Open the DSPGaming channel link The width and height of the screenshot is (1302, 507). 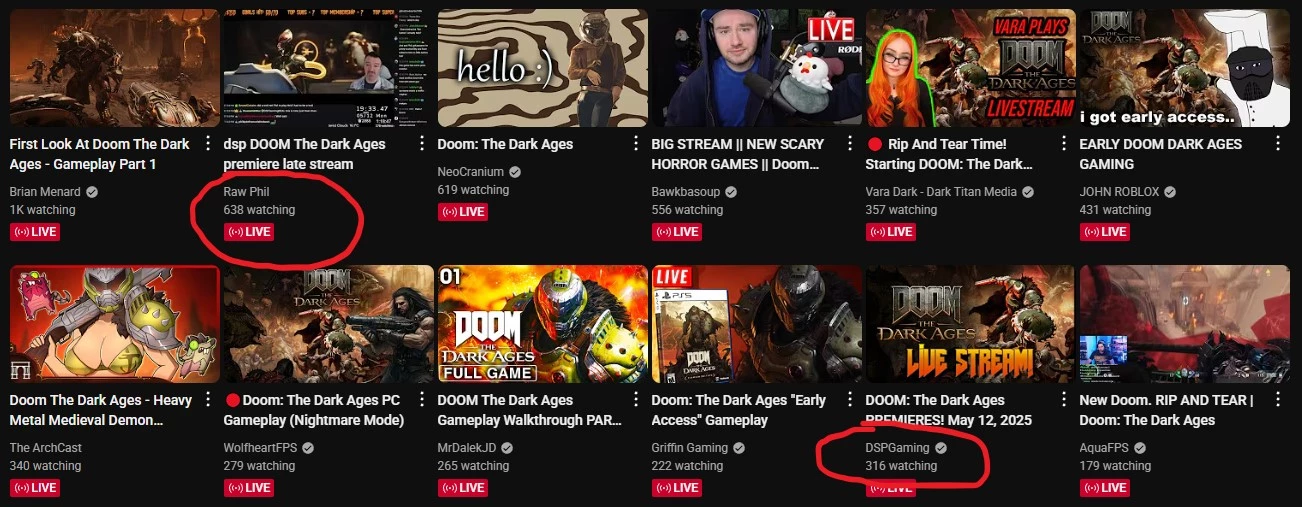[x=897, y=447]
